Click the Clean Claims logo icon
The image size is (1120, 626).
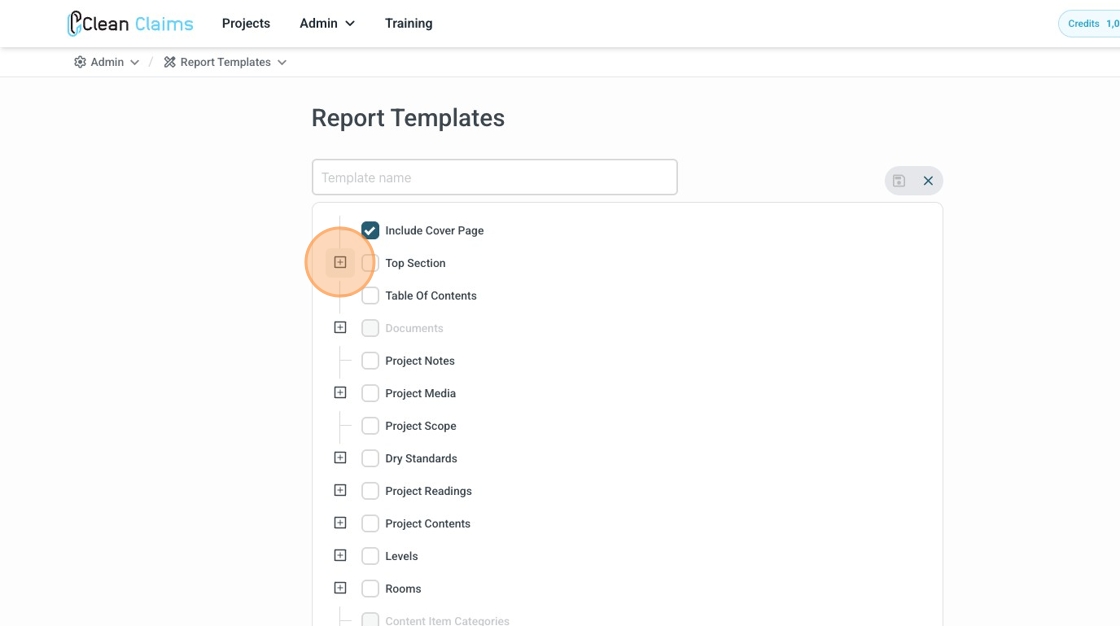[74, 23]
